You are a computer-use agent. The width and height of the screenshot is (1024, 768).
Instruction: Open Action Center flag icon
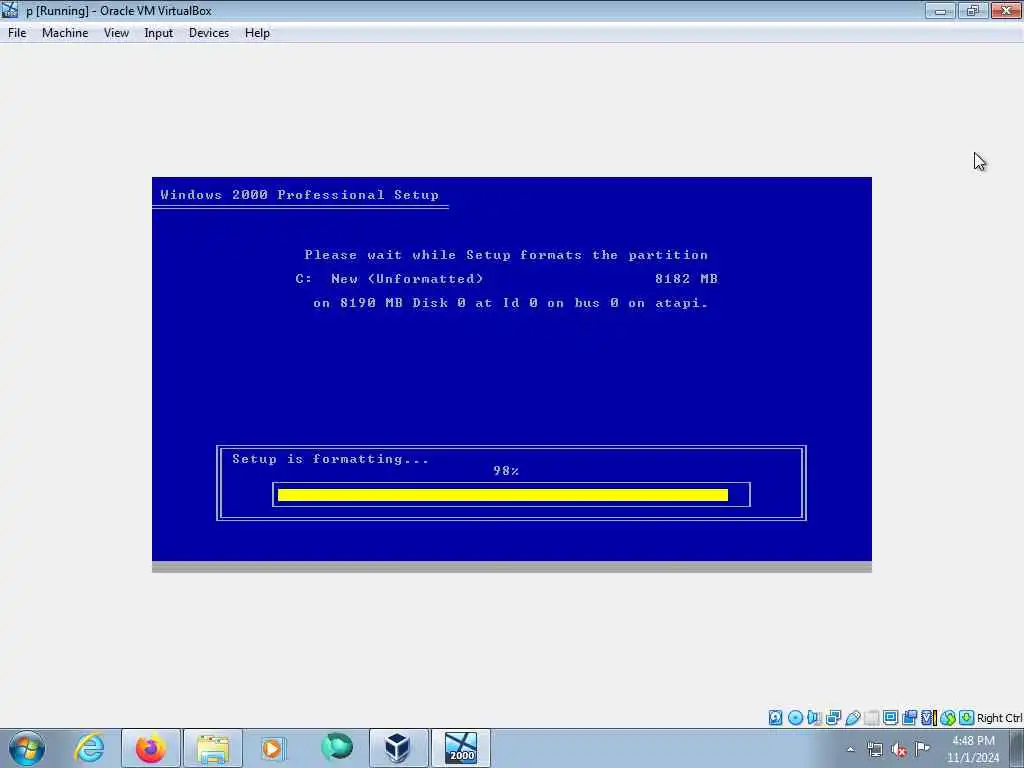coord(922,748)
